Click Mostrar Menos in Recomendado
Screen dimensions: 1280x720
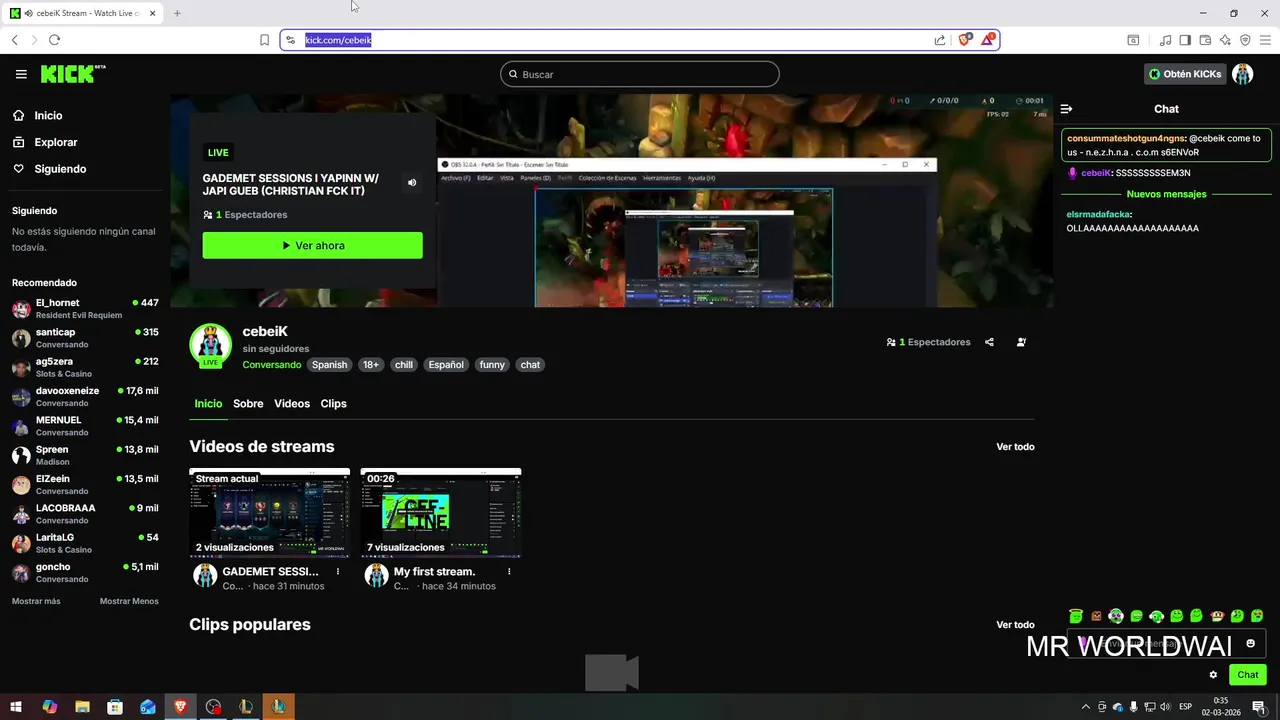[x=129, y=601]
